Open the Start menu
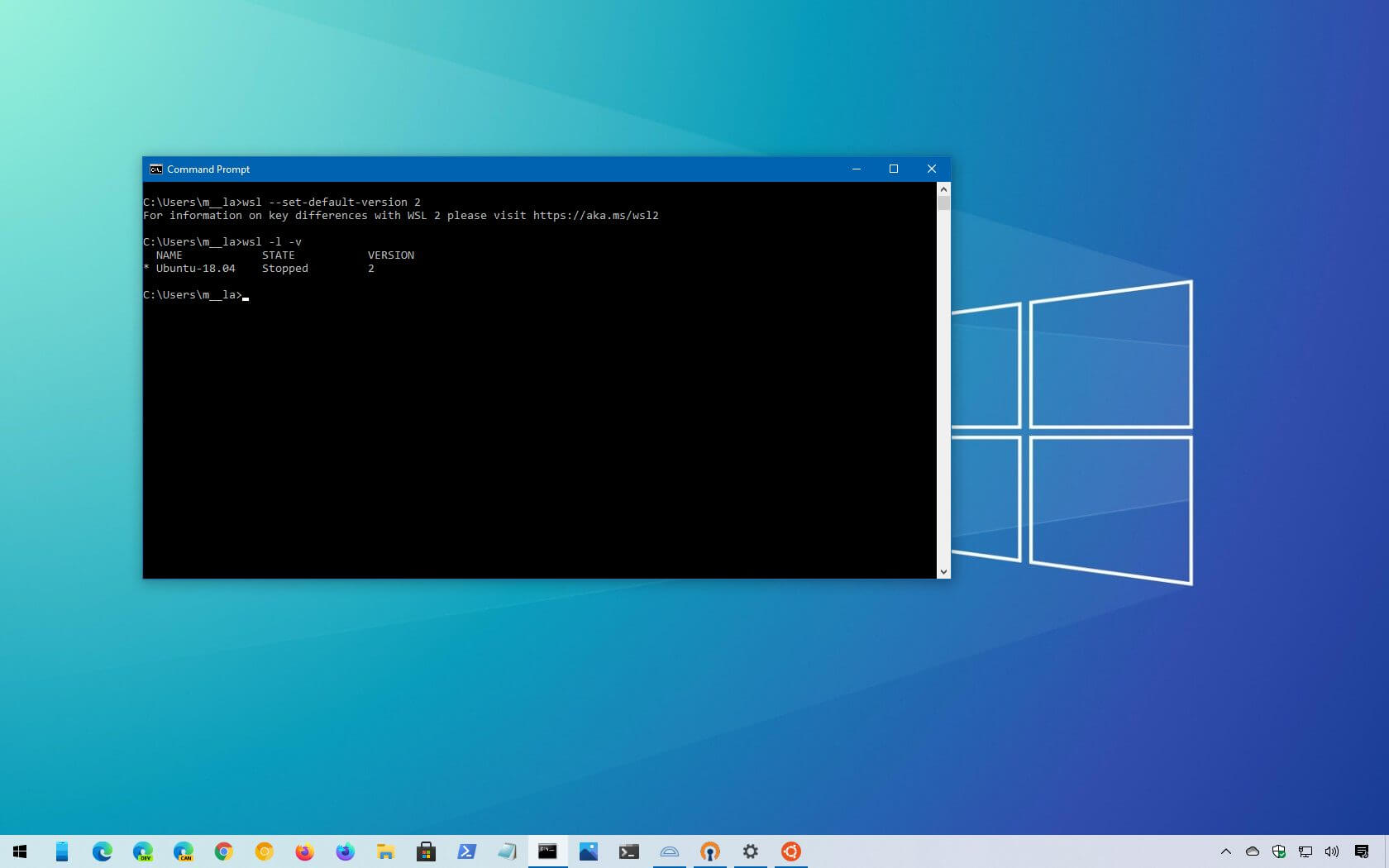 (20, 851)
